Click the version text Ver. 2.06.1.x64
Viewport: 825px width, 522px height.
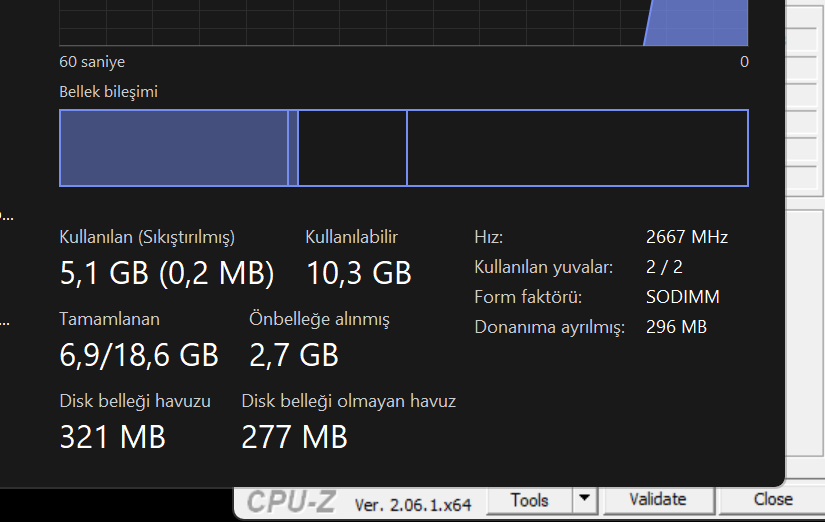tap(413, 502)
